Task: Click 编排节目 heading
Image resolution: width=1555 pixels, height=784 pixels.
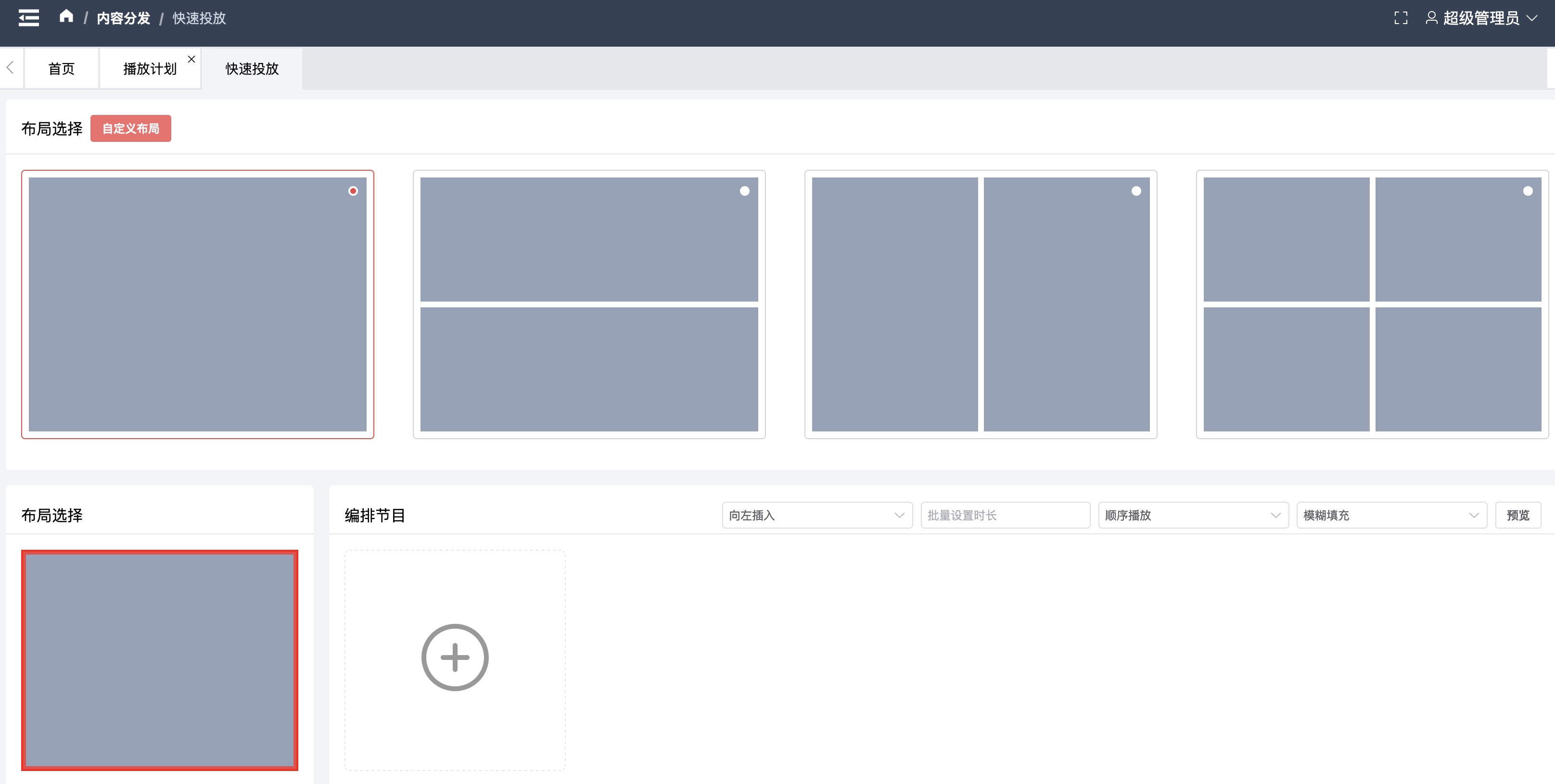Action: [x=375, y=516]
